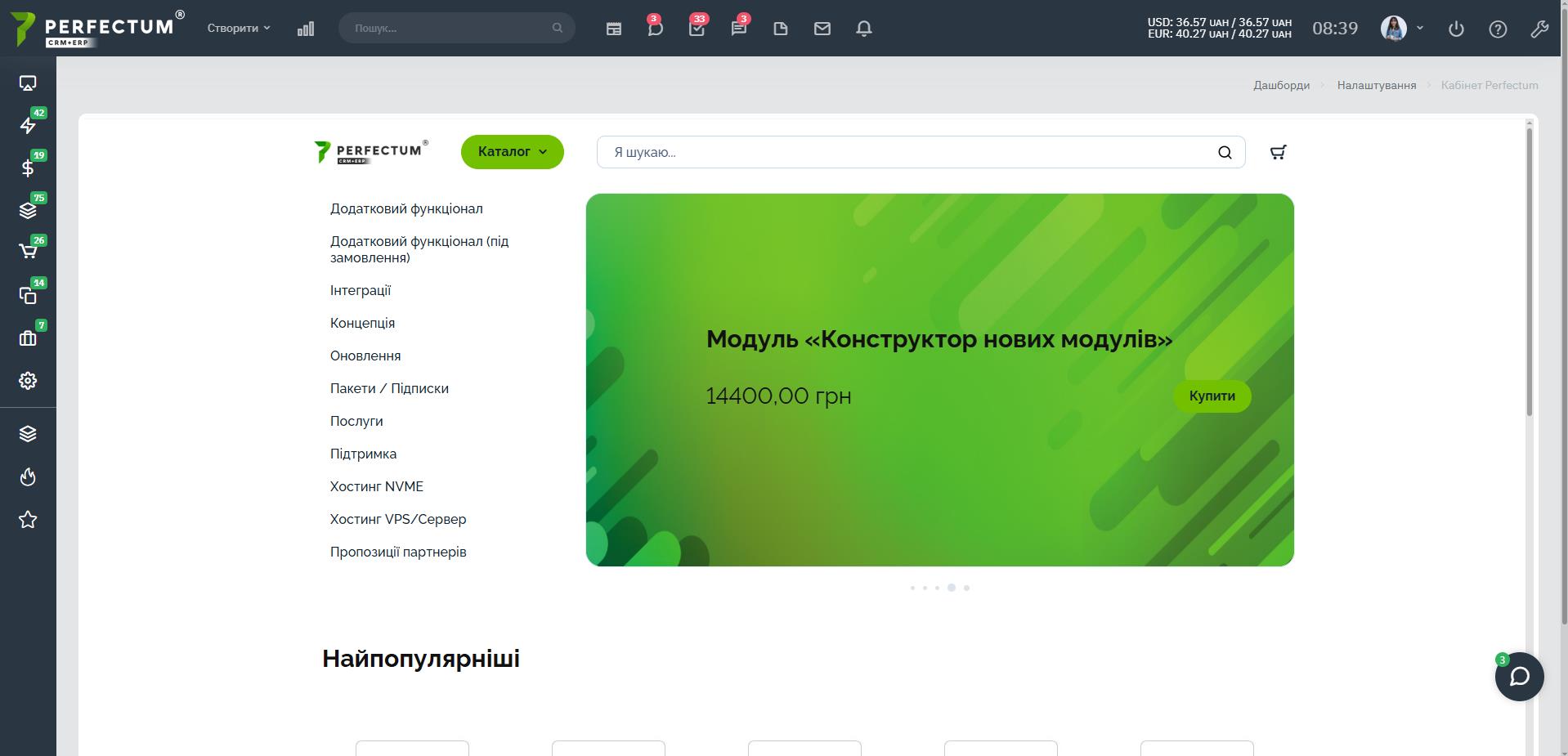Click the 14400,00 грн price text
This screenshot has width=1568, height=756.
pyautogui.click(x=778, y=396)
